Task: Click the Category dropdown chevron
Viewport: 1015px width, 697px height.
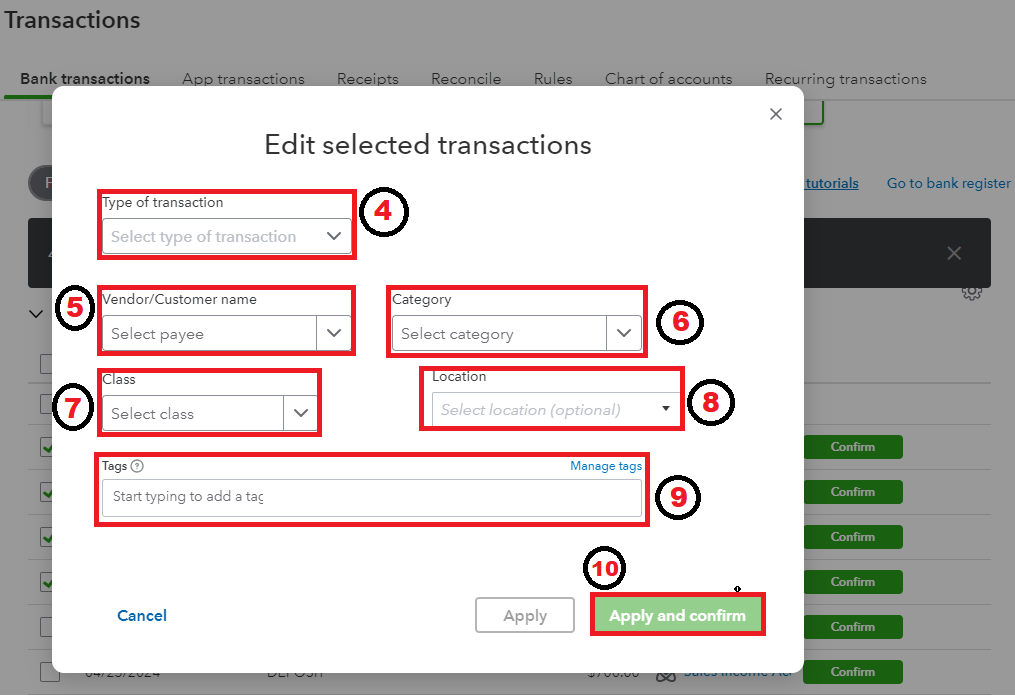Action: point(625,333)
